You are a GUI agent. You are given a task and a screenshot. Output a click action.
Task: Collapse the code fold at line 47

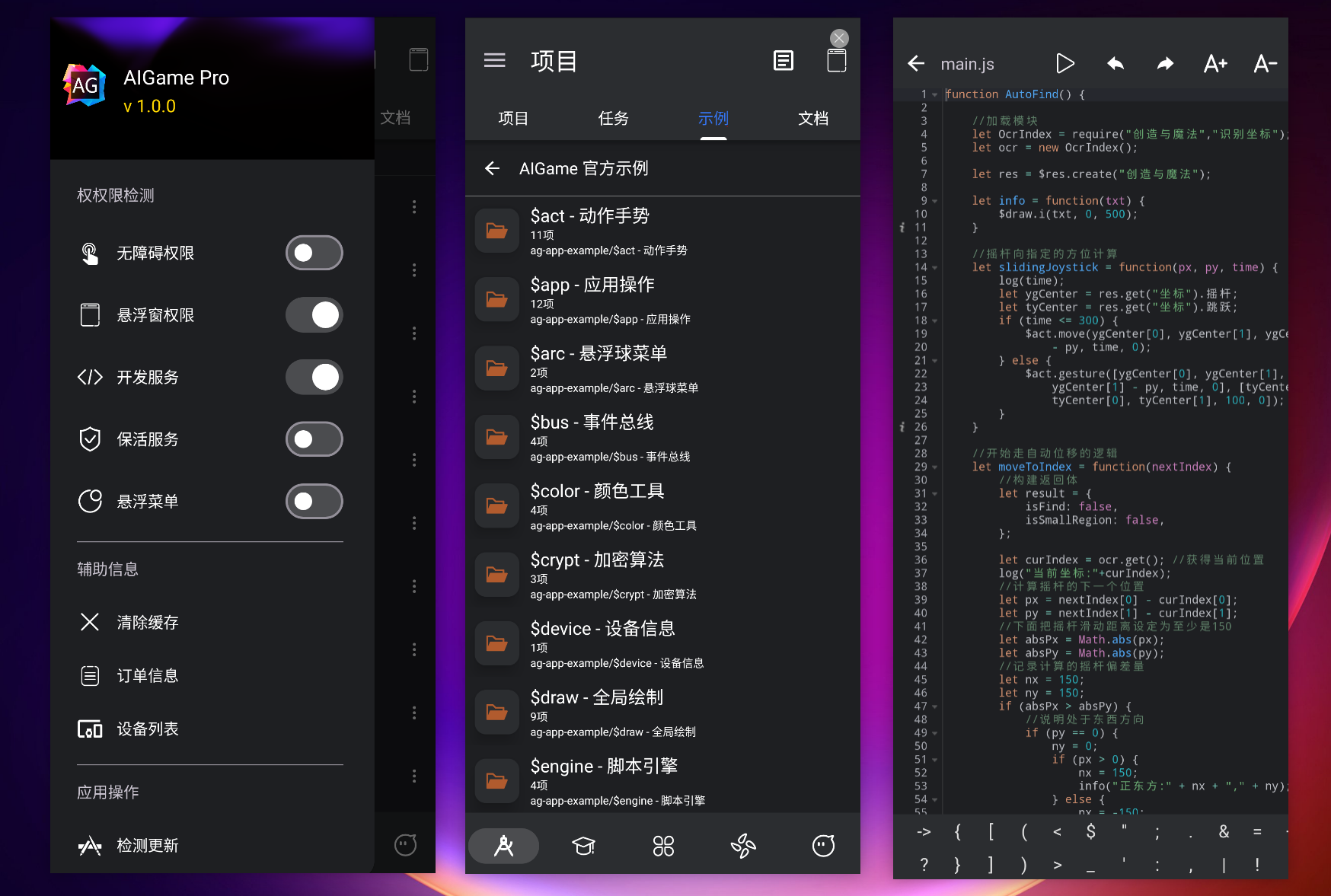tap(935, 707)
